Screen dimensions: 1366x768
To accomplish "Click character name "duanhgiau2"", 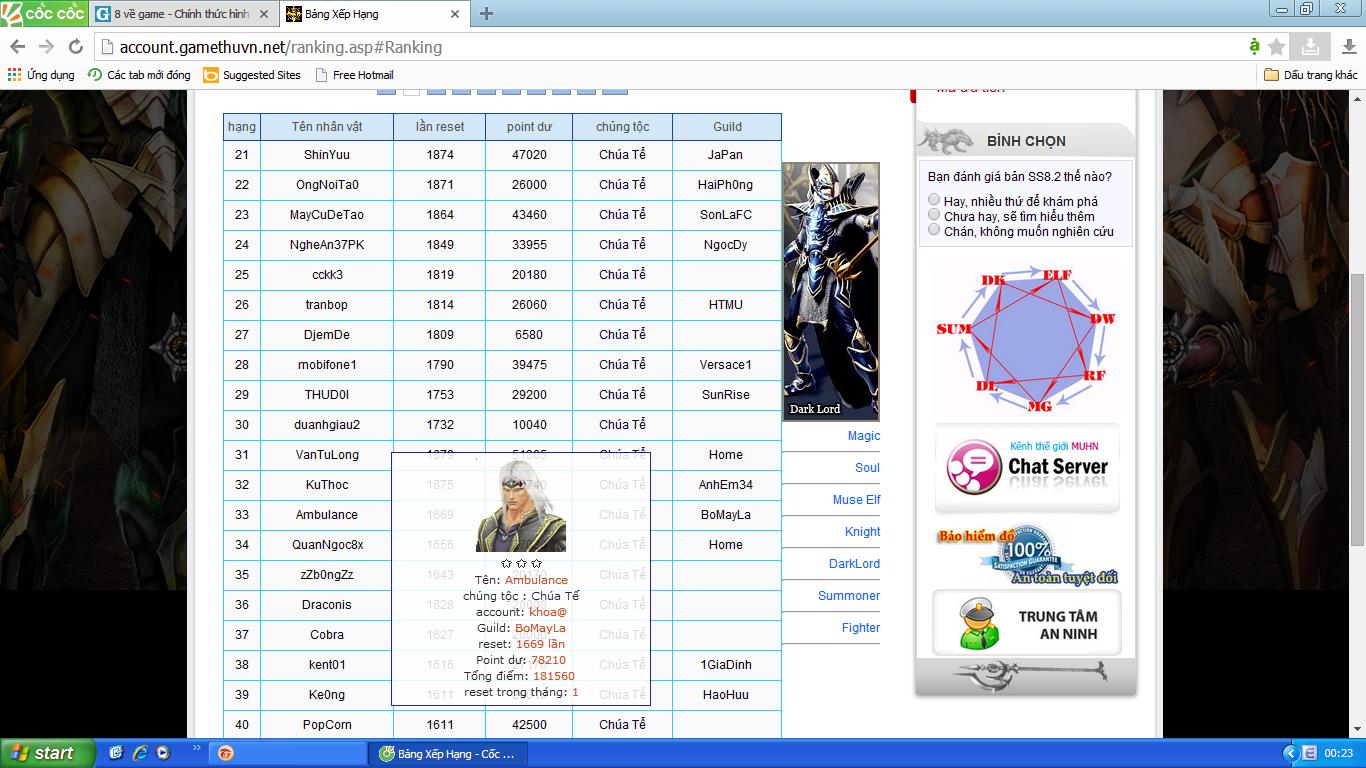I will click(x=327, y=425).
